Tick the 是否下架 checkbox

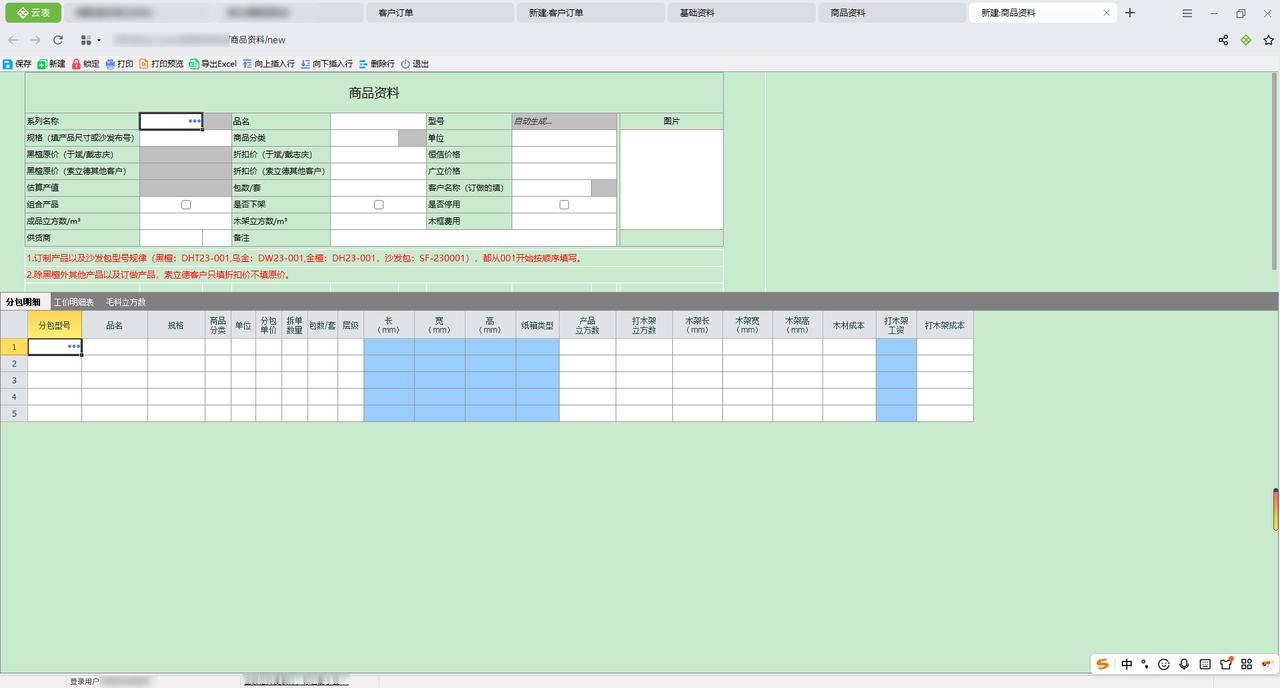pos(379,204)
